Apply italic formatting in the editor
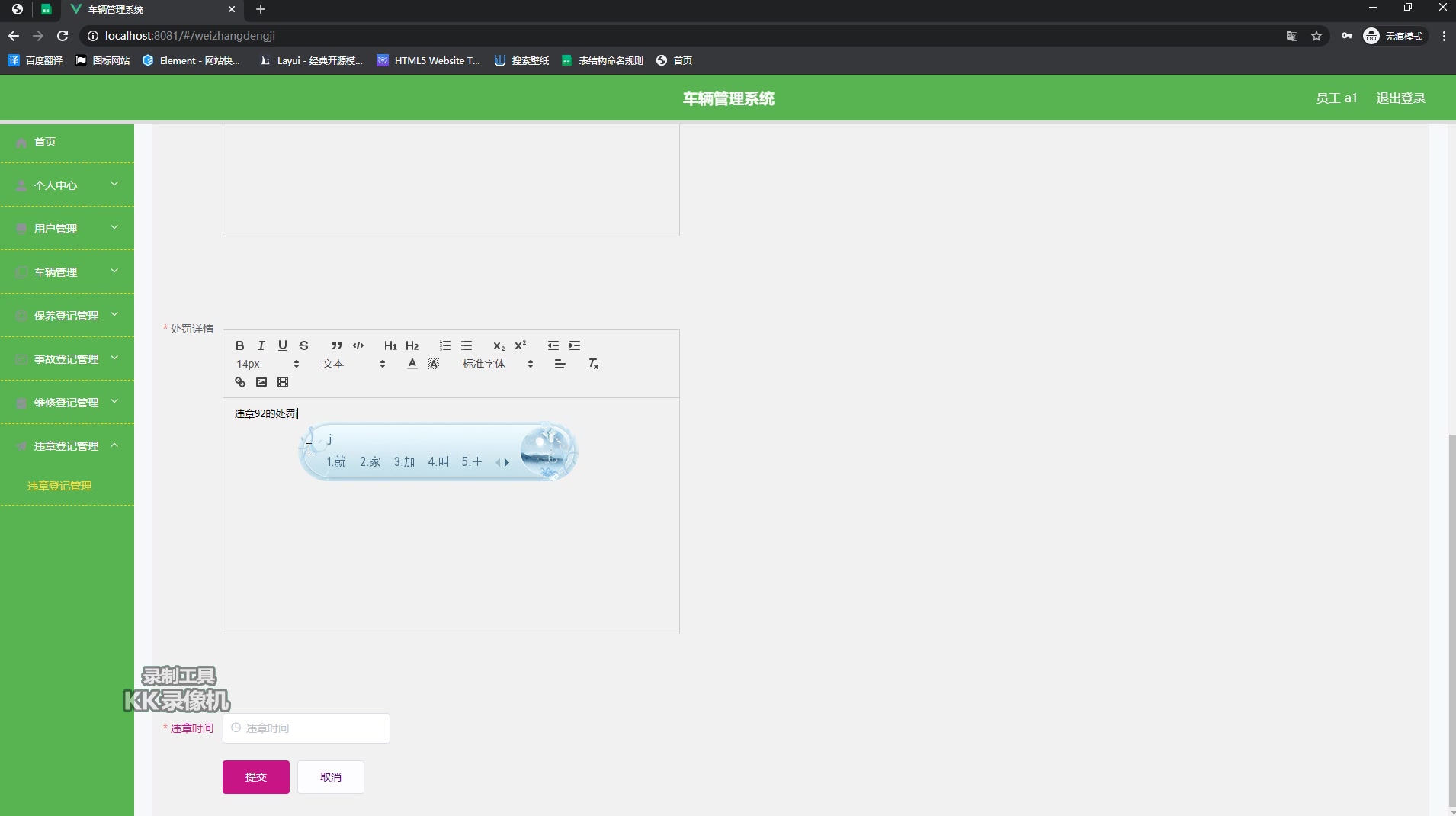 [261, 345]
